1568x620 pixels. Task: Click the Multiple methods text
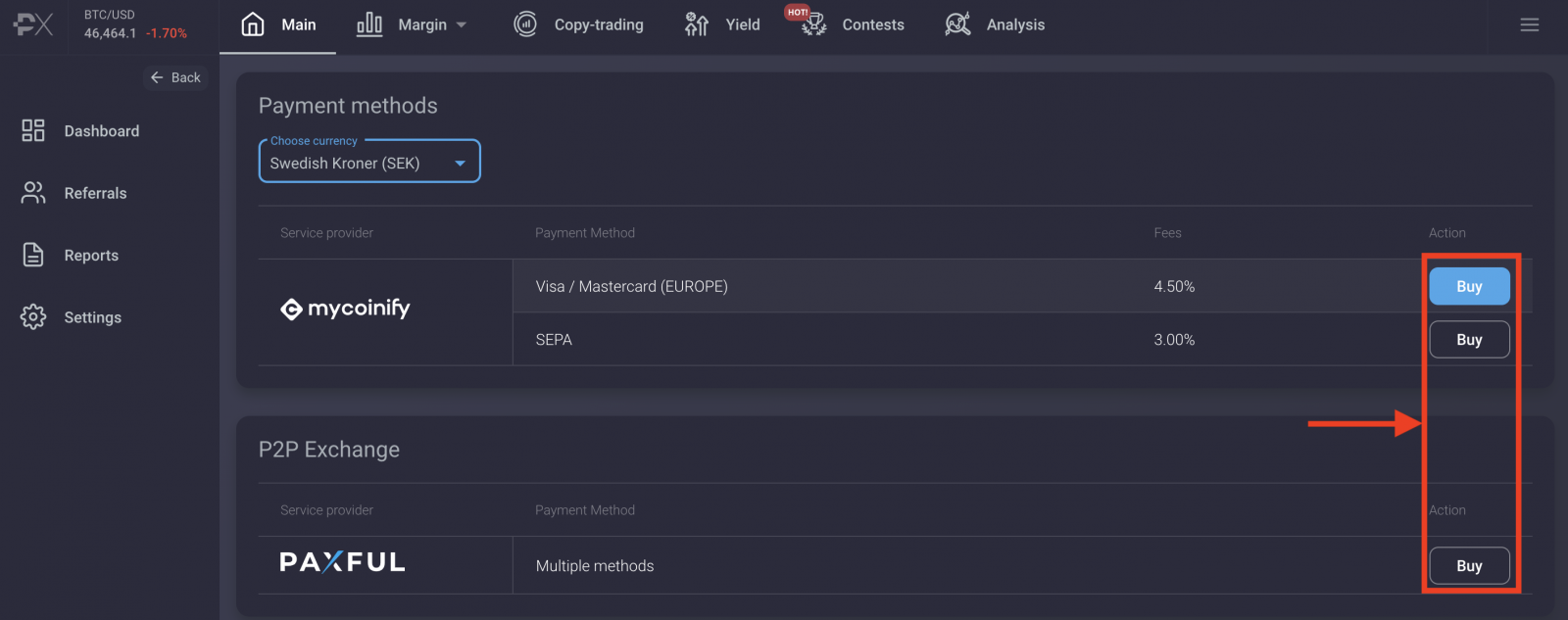[595, 565]
